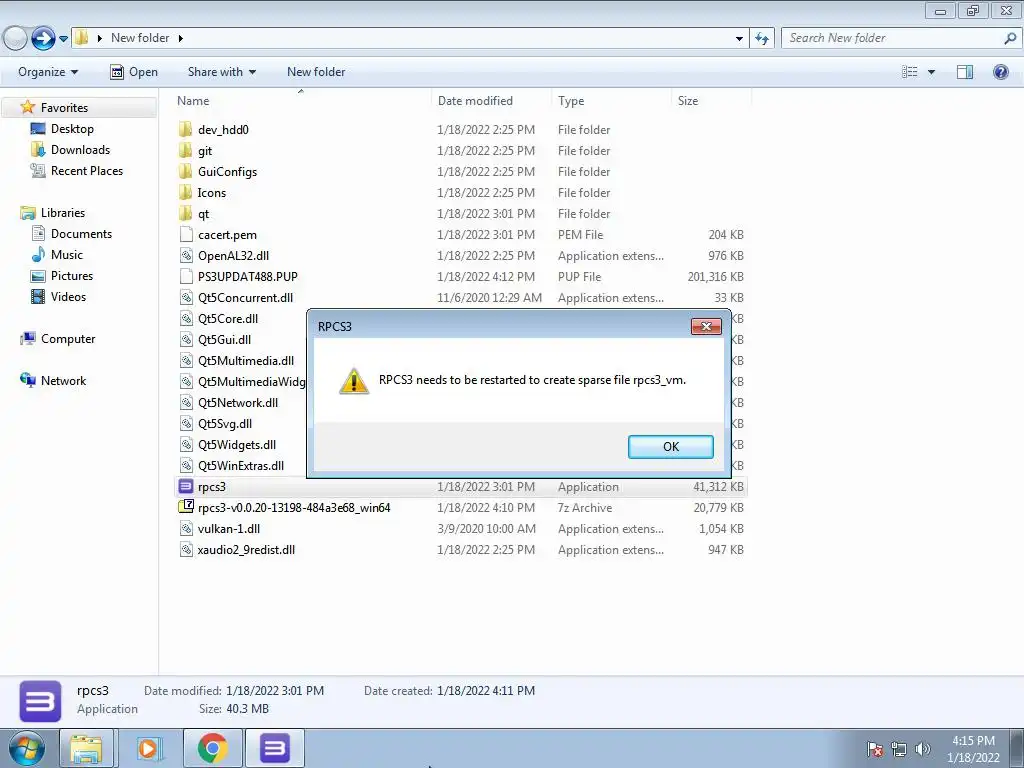The height and width of the screenshot is (768, 1024).
Task: Open Computer in navigation pane
Action: pyautogui.click(x=68, y=339)
